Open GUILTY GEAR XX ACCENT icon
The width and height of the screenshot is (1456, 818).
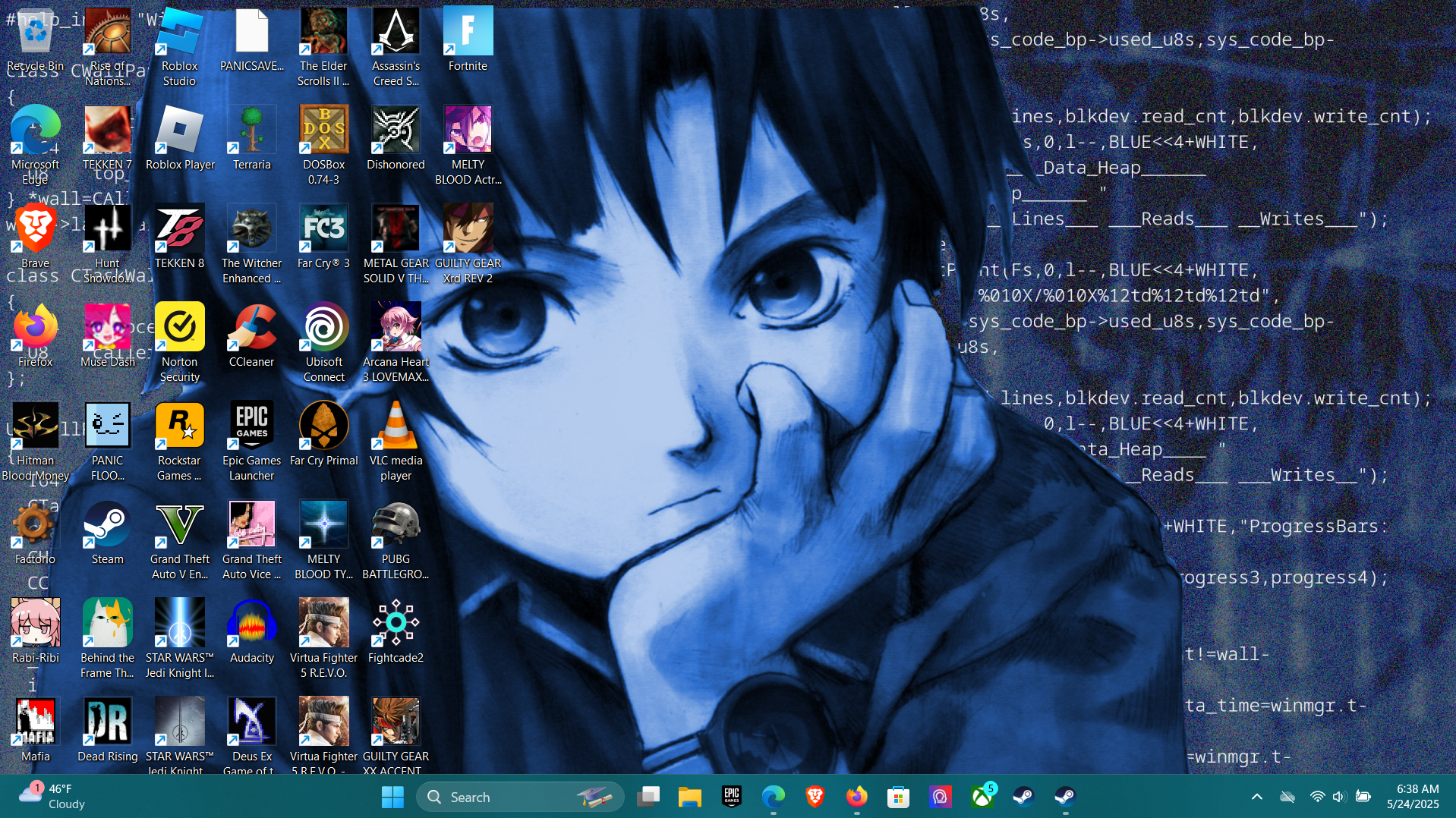click(x=396, y=736)
